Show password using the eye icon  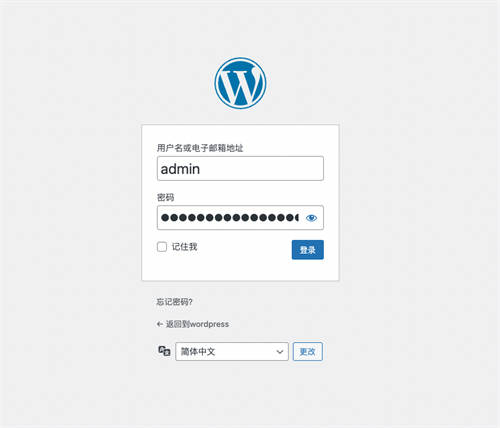point(311,218)
